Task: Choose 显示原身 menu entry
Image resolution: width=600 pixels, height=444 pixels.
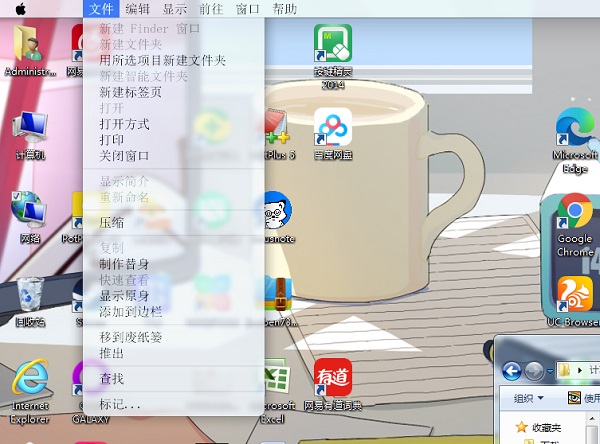Action: [173, 296]
